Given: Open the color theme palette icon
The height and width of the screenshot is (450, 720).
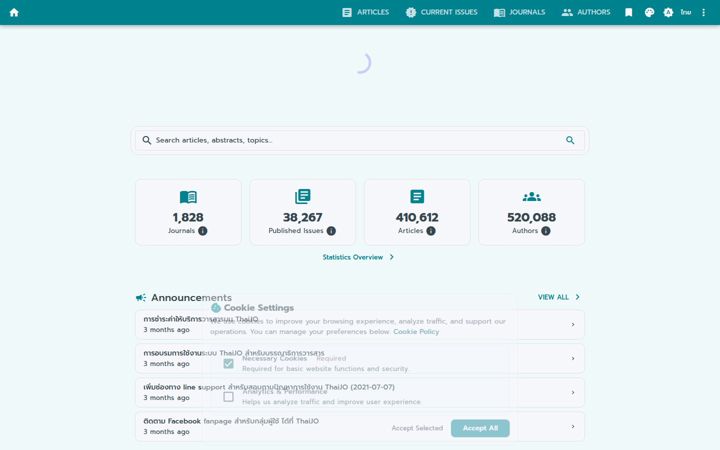Looking at the screenshot, I should click(x=649, y=12).
